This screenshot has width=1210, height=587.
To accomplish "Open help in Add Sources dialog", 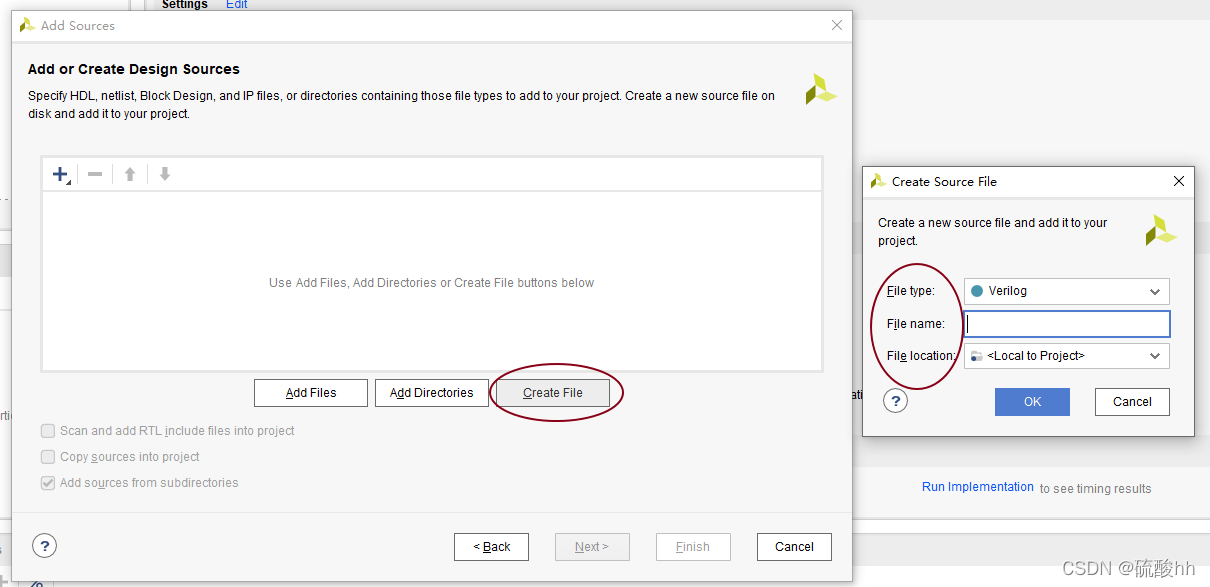I will click(44, 545).
